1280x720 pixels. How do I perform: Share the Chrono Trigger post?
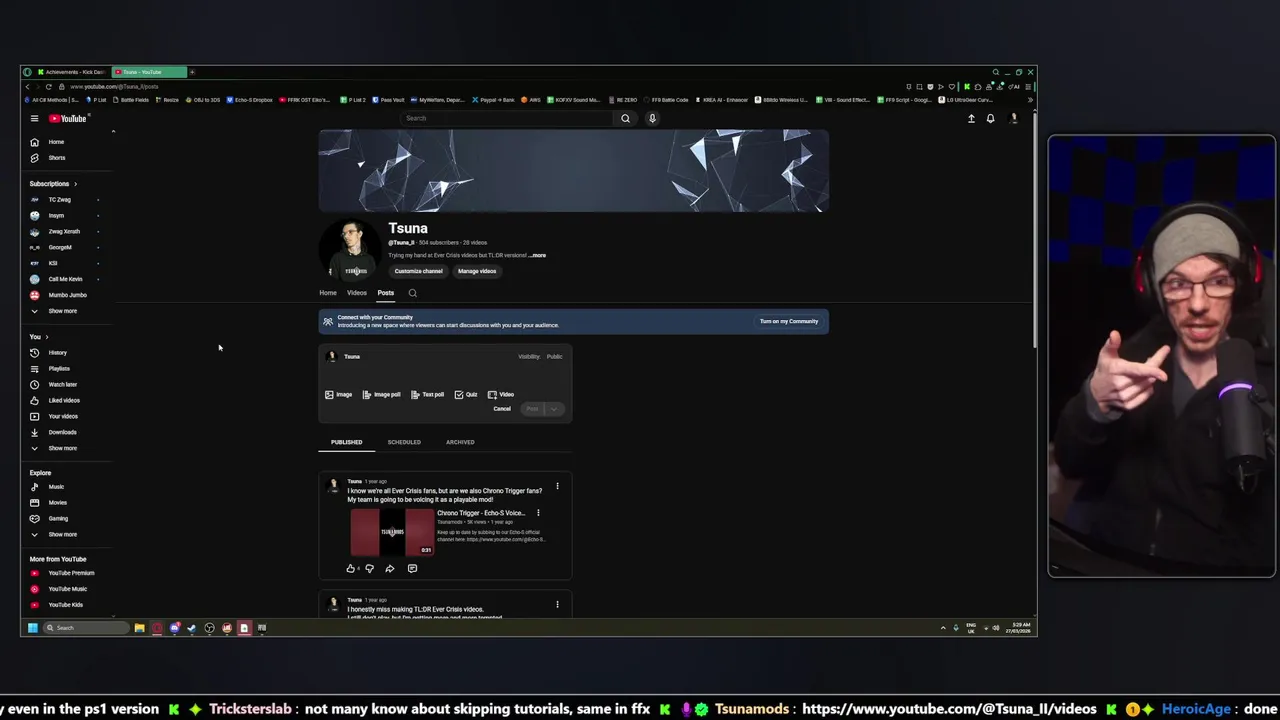click(390, 569)
